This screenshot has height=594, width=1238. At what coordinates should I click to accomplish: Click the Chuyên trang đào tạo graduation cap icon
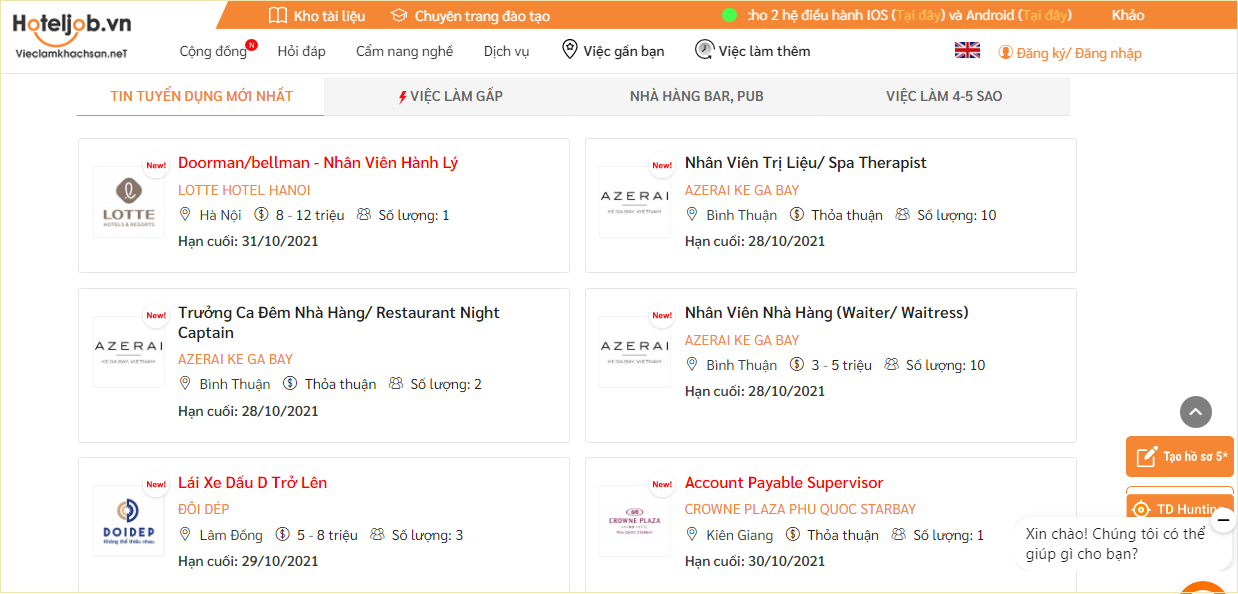click(399, 15)
